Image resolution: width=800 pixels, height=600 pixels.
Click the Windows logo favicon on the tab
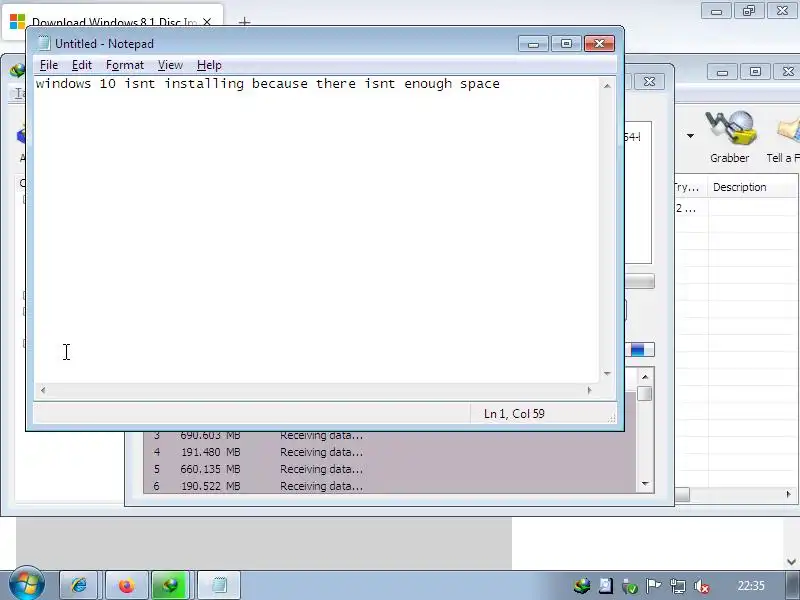coord(17,21)
